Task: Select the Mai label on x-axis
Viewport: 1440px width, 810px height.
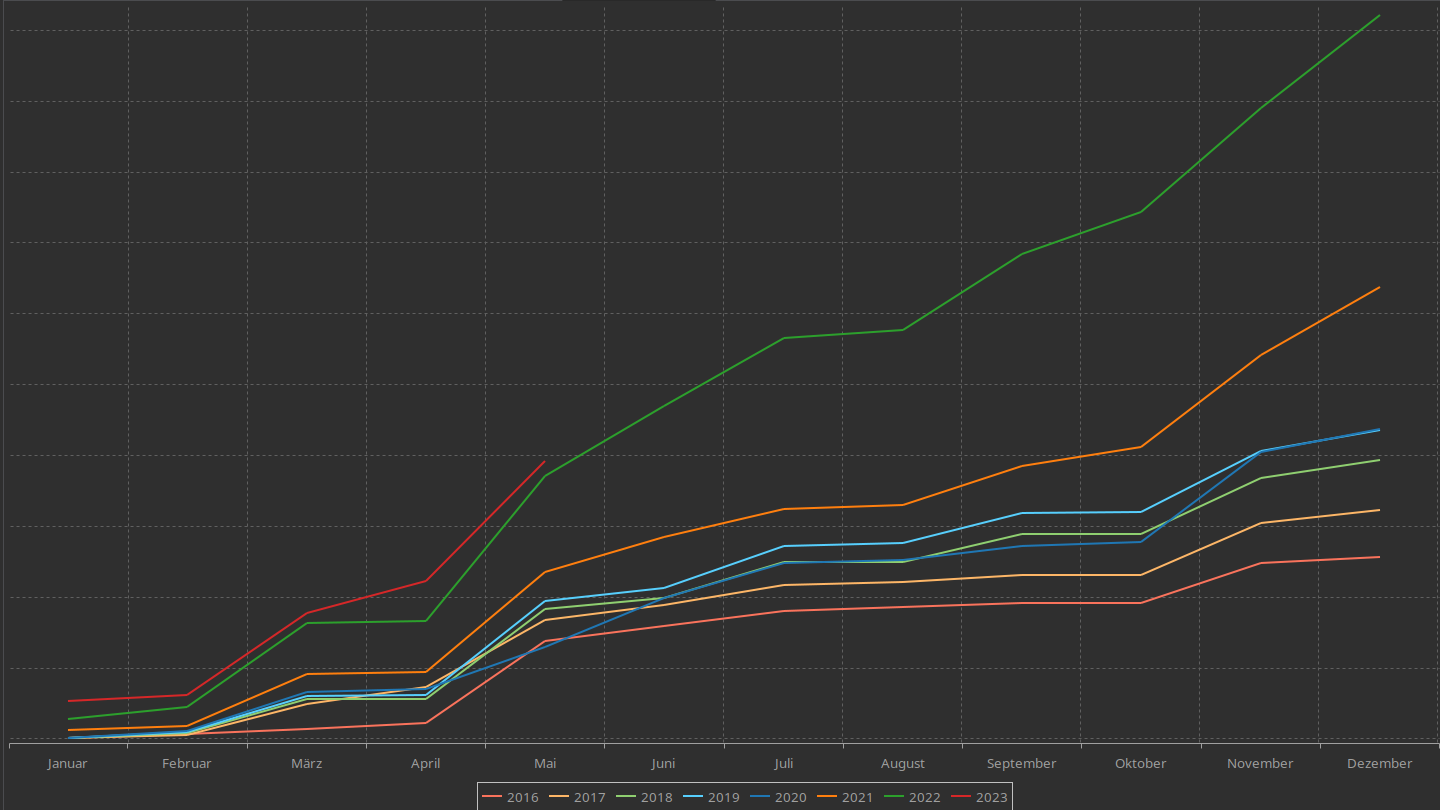Action: (545, 763)
